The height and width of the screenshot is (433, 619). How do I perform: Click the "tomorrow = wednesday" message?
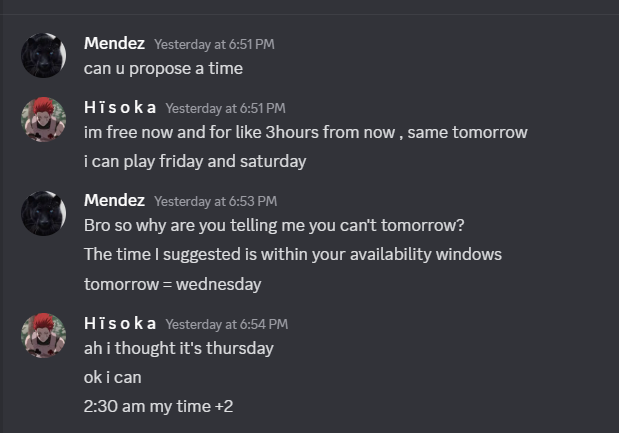[x=172, y=284]
